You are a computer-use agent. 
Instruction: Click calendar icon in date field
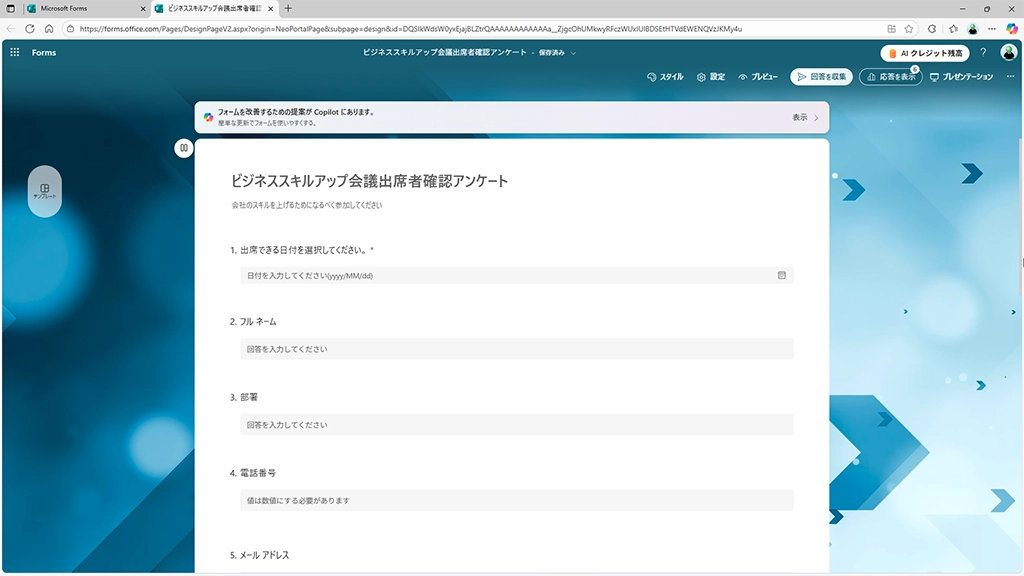(782, 275)
